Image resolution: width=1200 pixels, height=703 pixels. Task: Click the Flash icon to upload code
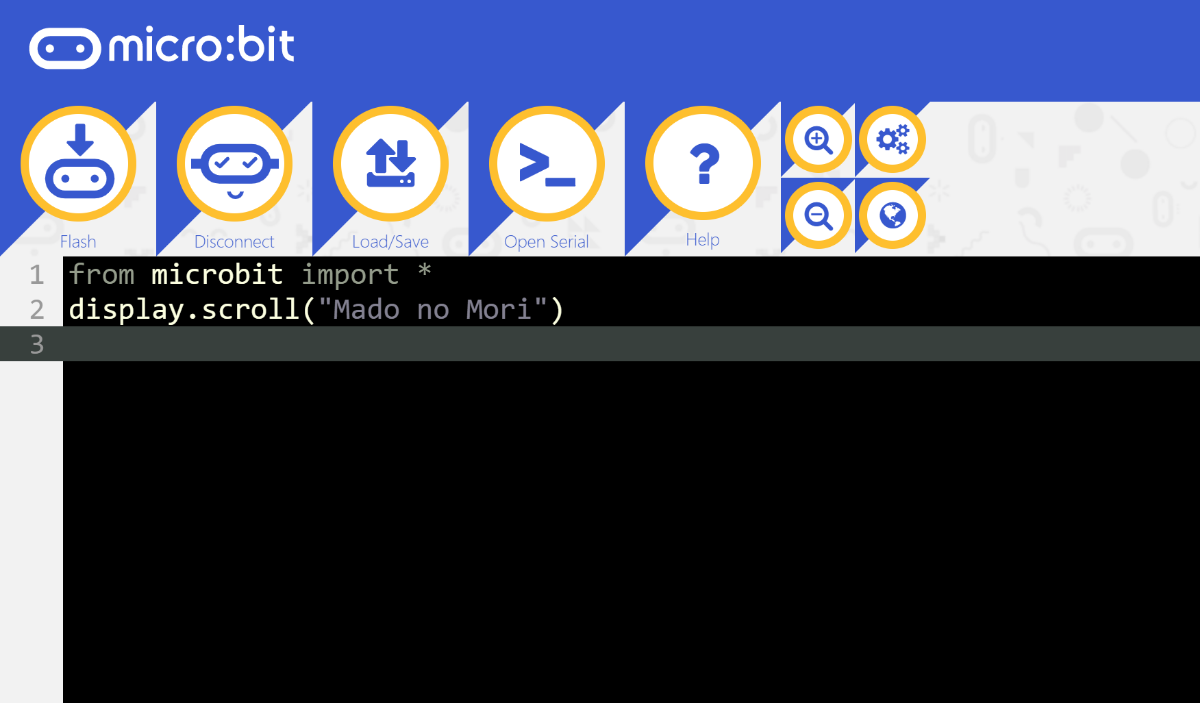(78, 164)
